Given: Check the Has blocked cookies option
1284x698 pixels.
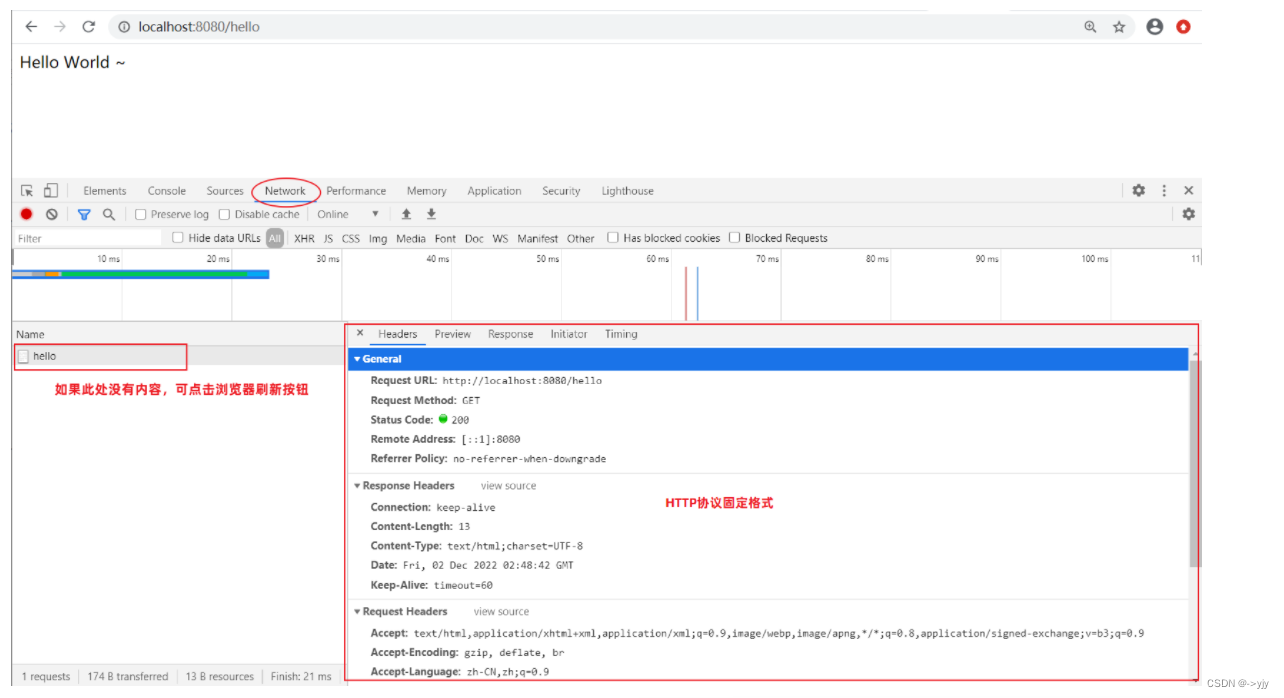Looking at the screenshot, I should click(x=613, y=238).
